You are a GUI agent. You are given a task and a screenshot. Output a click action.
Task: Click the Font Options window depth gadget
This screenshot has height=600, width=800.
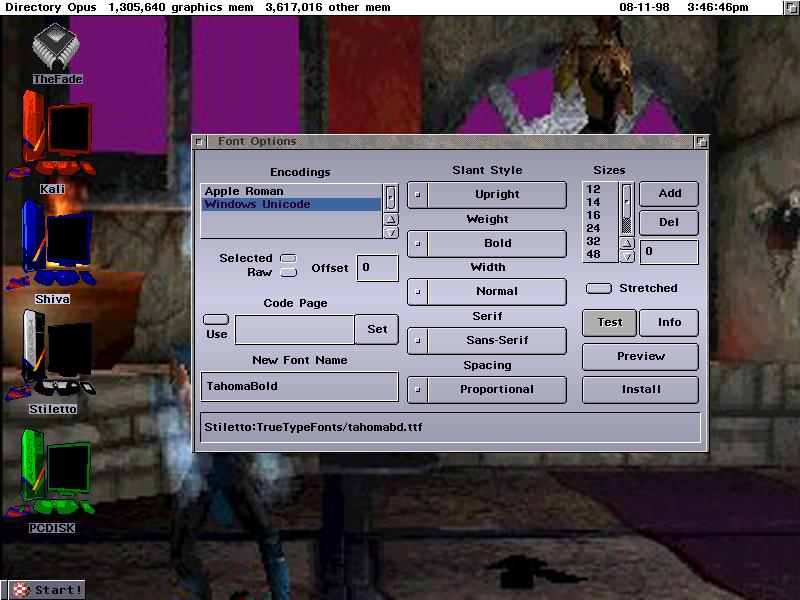click(702, 142)
